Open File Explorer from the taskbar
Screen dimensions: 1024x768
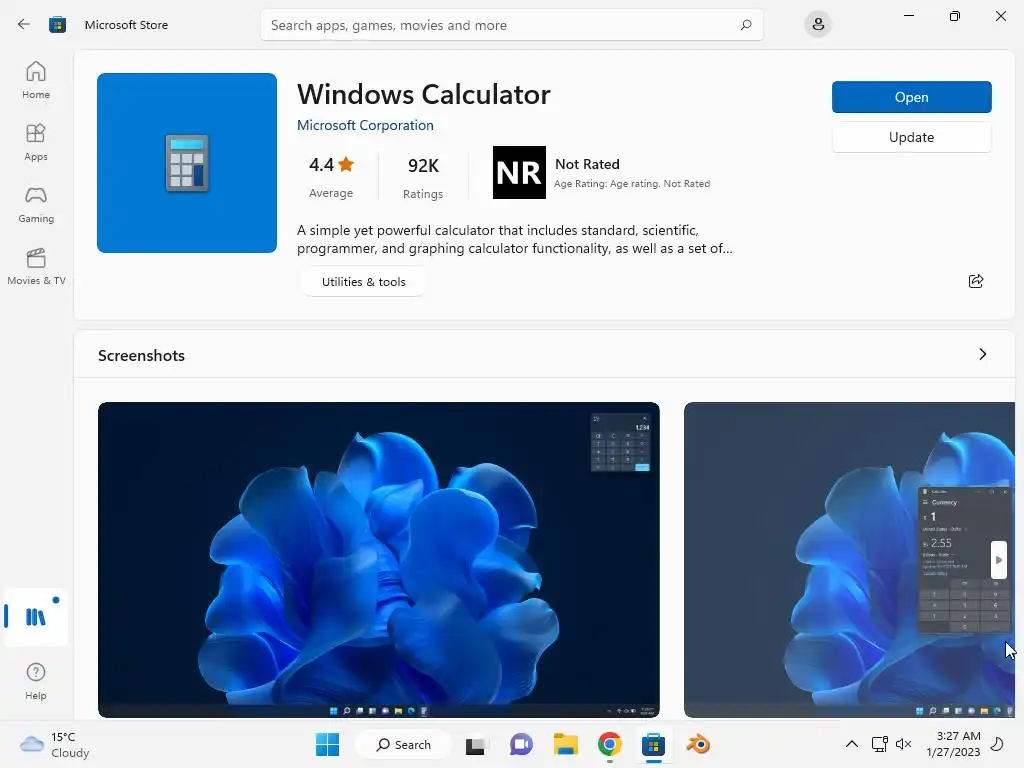pos(566,744)
